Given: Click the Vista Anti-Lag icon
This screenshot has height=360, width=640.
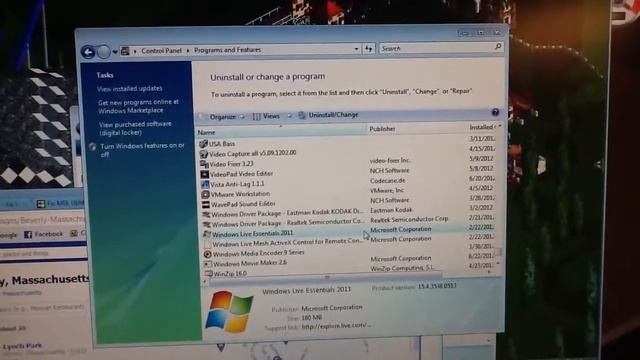Looking at the screenshot, I should pos(205,184).
